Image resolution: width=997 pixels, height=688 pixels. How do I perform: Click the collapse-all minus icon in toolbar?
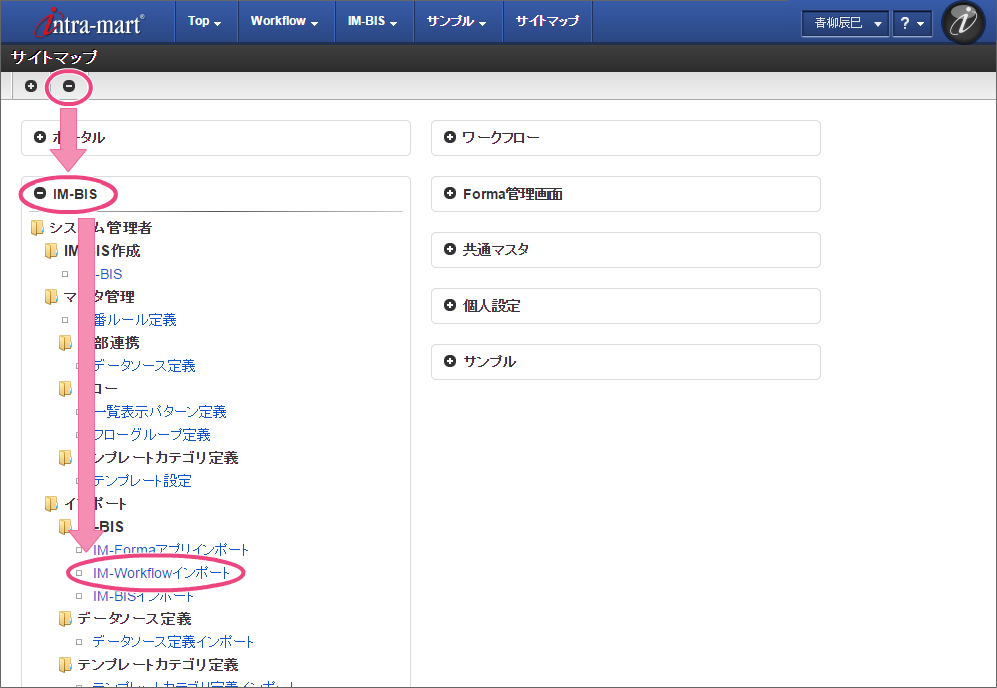tap(69, 86)
